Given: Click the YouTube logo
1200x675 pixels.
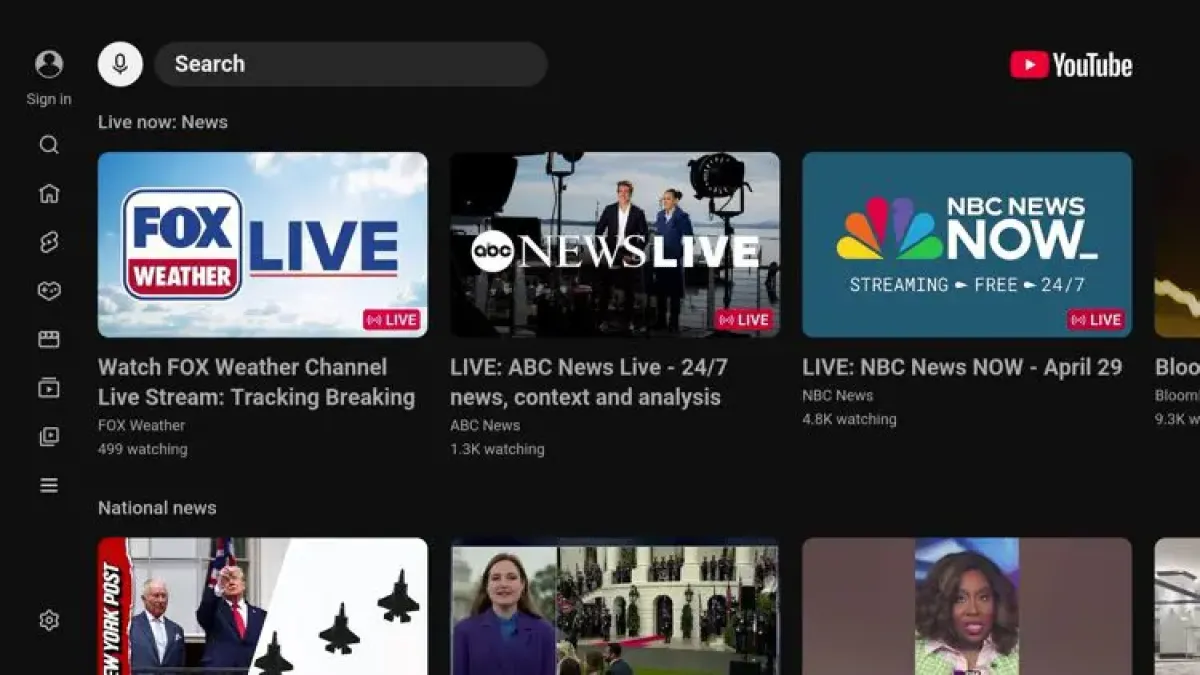Looking at the screenshot, I should tap(1071, 65).
